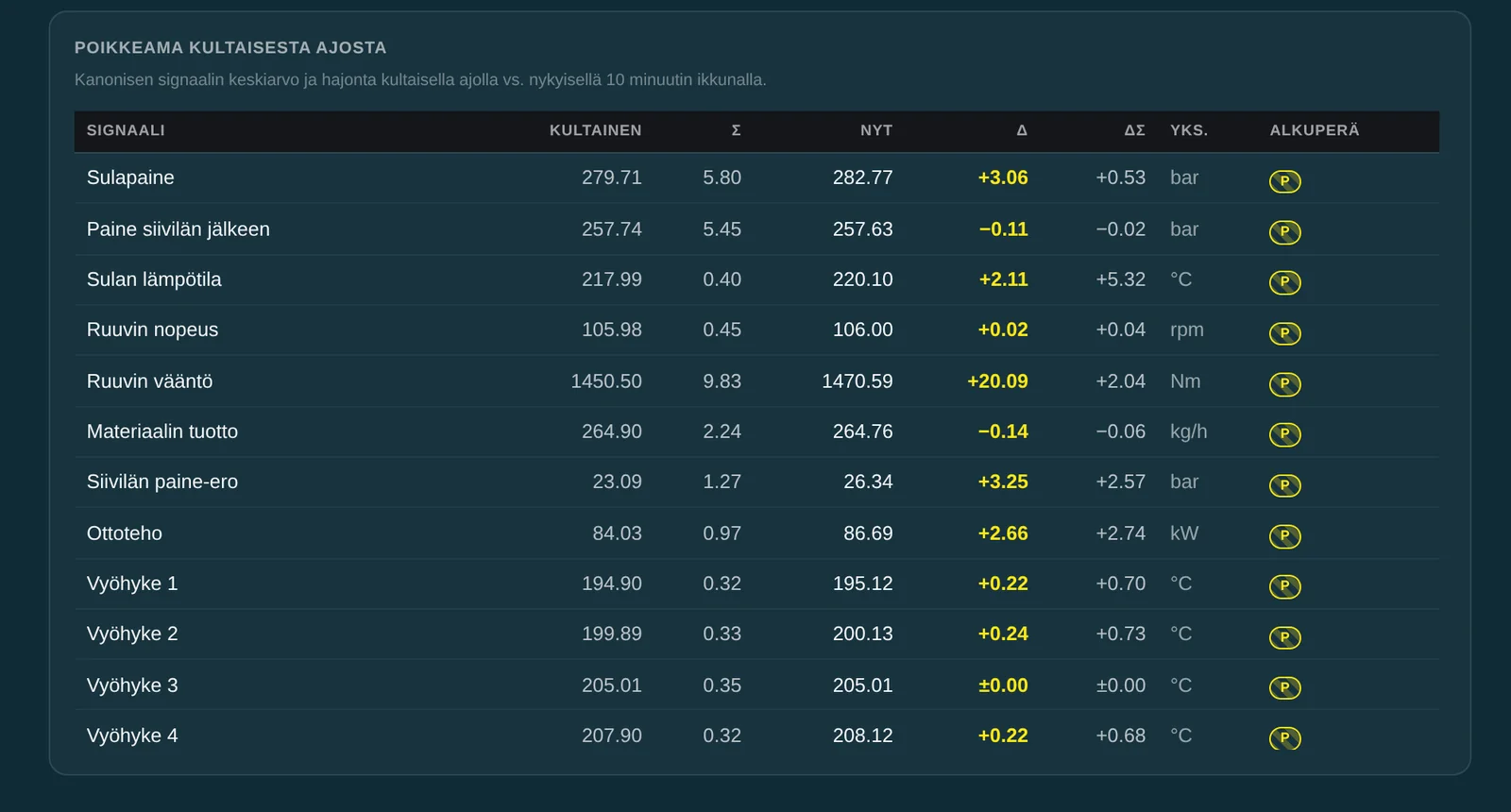The height and width of the screenshot is (812, 1511).
Task: Click the P badge in Vyöhyke 3 row
Action: [x=1284, y=687]
